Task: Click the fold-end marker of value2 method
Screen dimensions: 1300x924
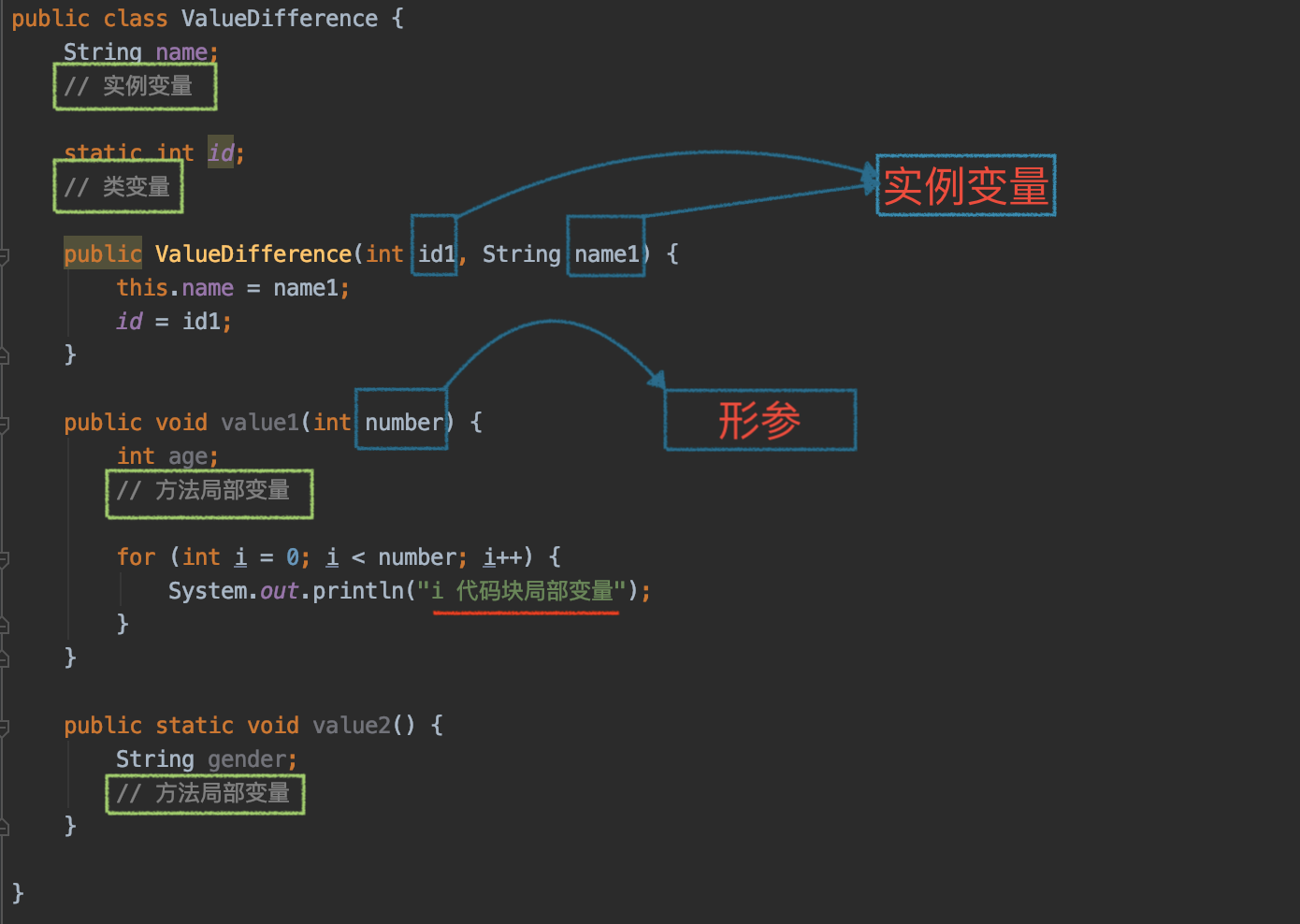Action: (x=4, y=827)
